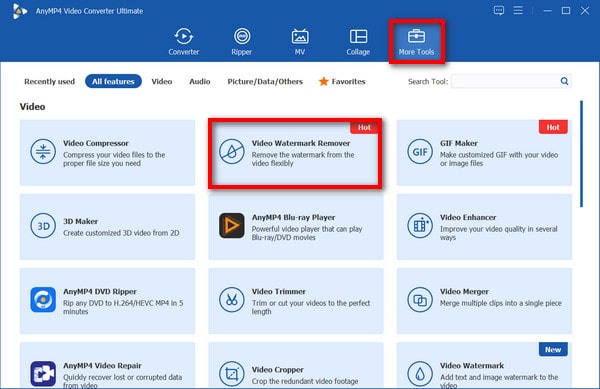The width and height of the screenshot is (600, 389).
Task: Click the MV picture icon
Action: coord(300,36)
